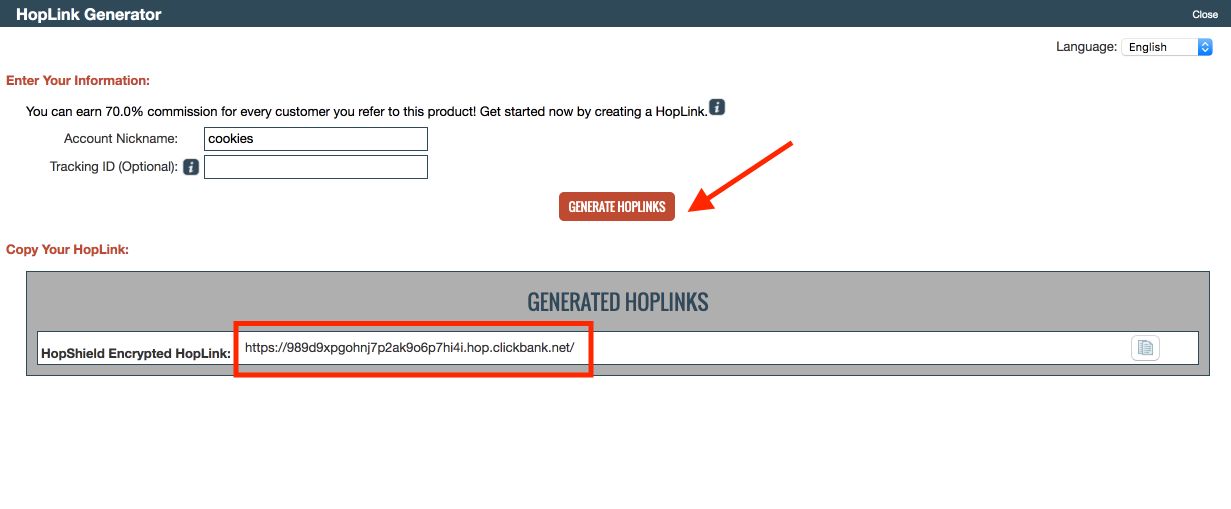Click the Generate HopLinks button
Screen dimensions: 1231x509
point(617,206)
